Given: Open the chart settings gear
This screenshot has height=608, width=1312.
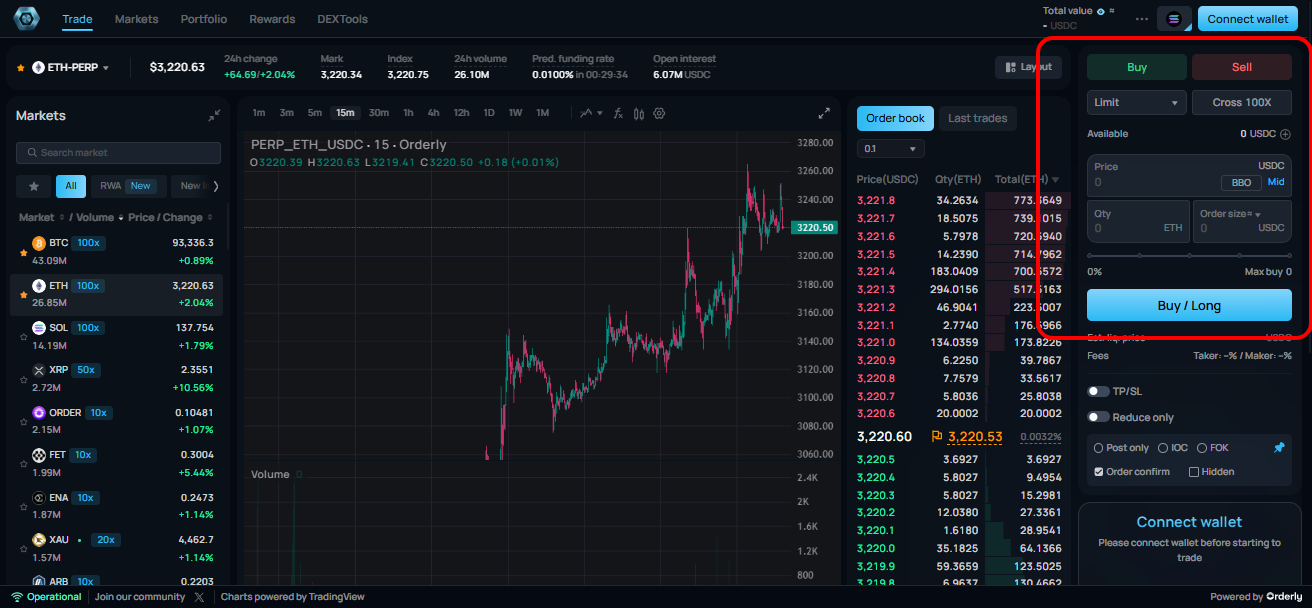Looking at the screenshot, I should point(659,113).
